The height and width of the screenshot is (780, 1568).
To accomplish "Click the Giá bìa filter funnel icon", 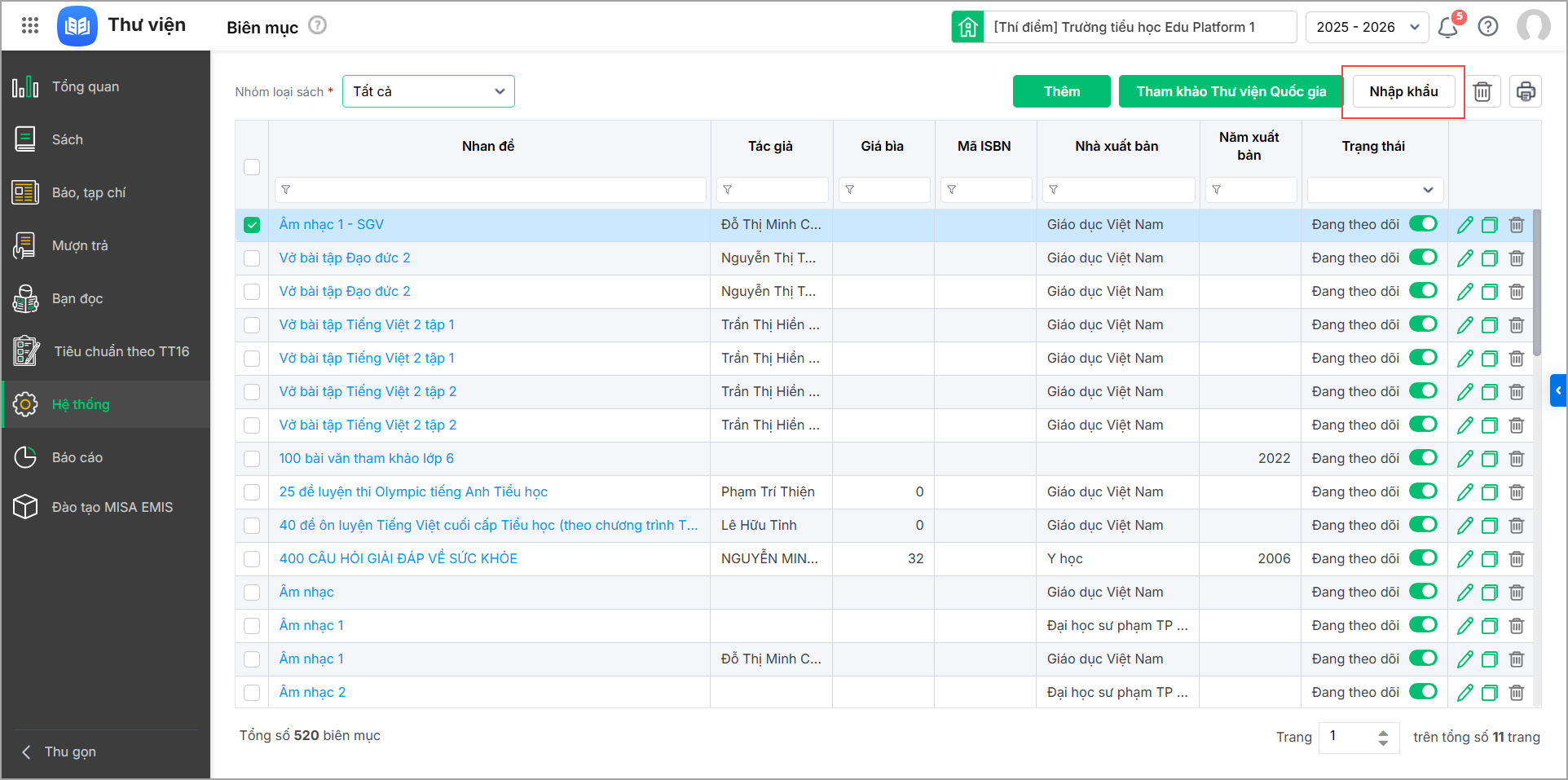I will tap(850, 190).
